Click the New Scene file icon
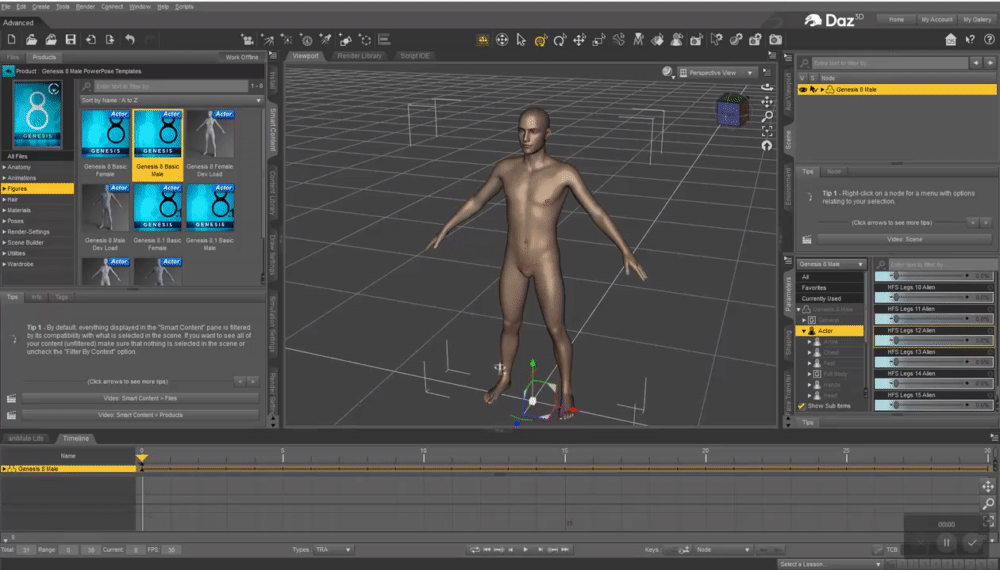Viewport: 1000px width, 570px height. point(11,40)
